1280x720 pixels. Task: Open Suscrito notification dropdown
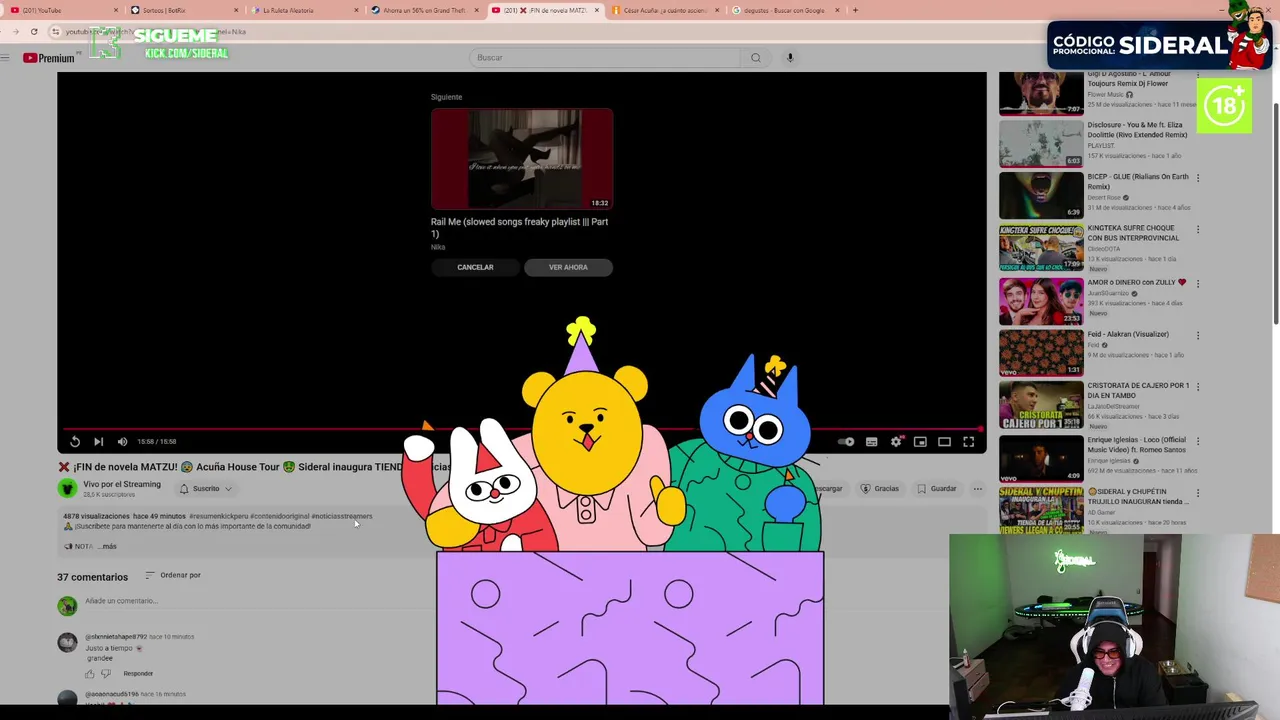click(206, 489)
